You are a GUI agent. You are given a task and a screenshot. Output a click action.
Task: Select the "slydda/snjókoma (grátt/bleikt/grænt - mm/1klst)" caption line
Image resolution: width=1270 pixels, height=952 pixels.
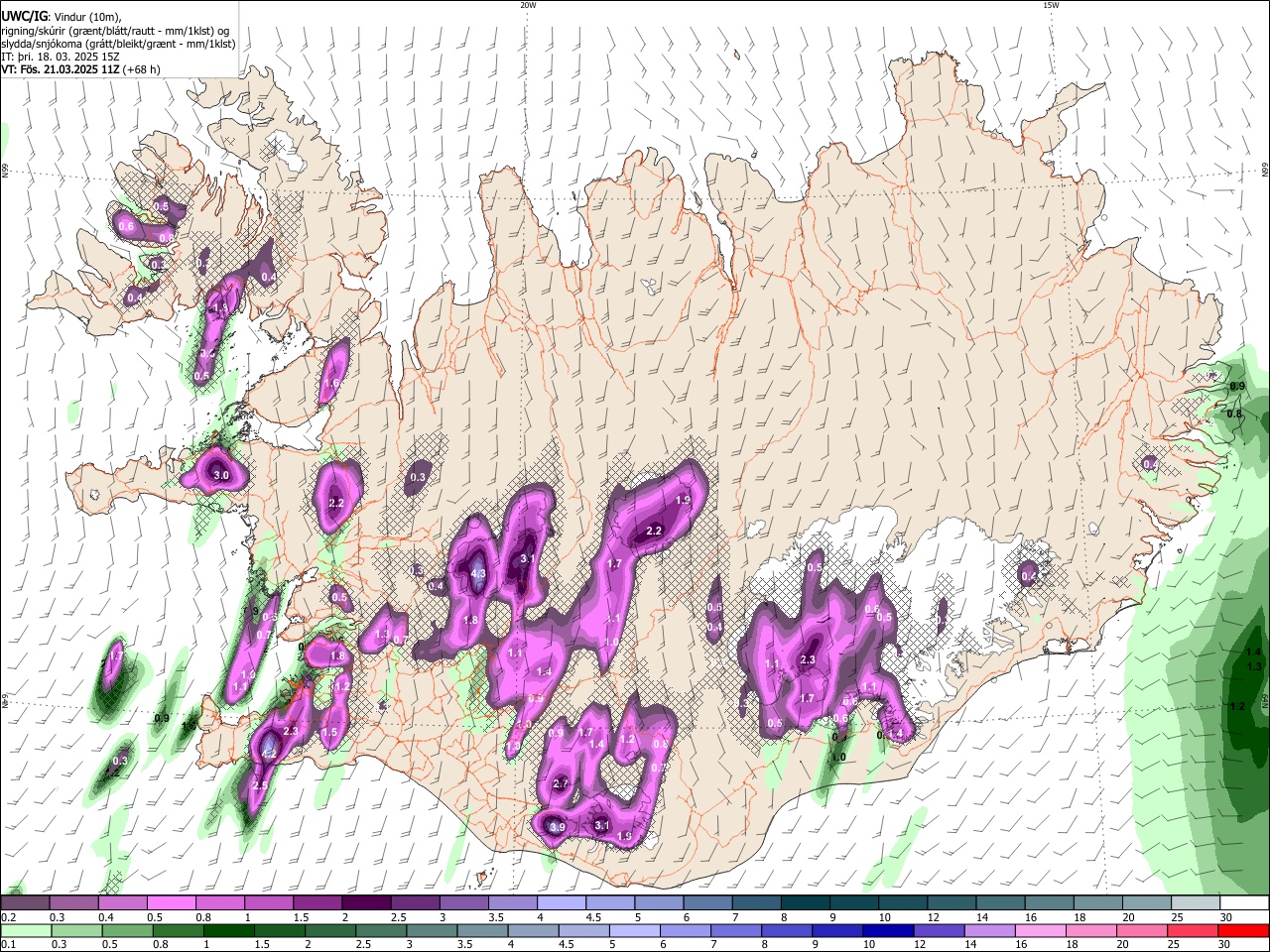click(x=118, y=44)
